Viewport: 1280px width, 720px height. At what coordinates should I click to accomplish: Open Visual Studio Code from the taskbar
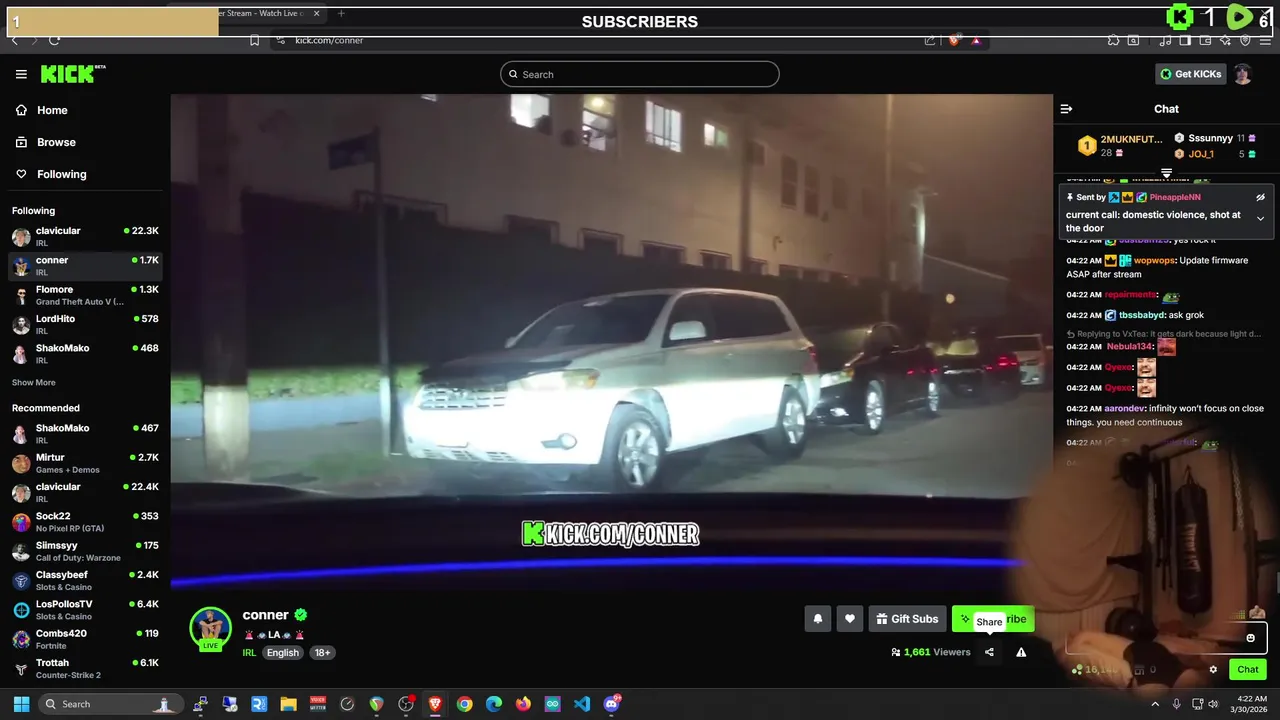point(582,704)
